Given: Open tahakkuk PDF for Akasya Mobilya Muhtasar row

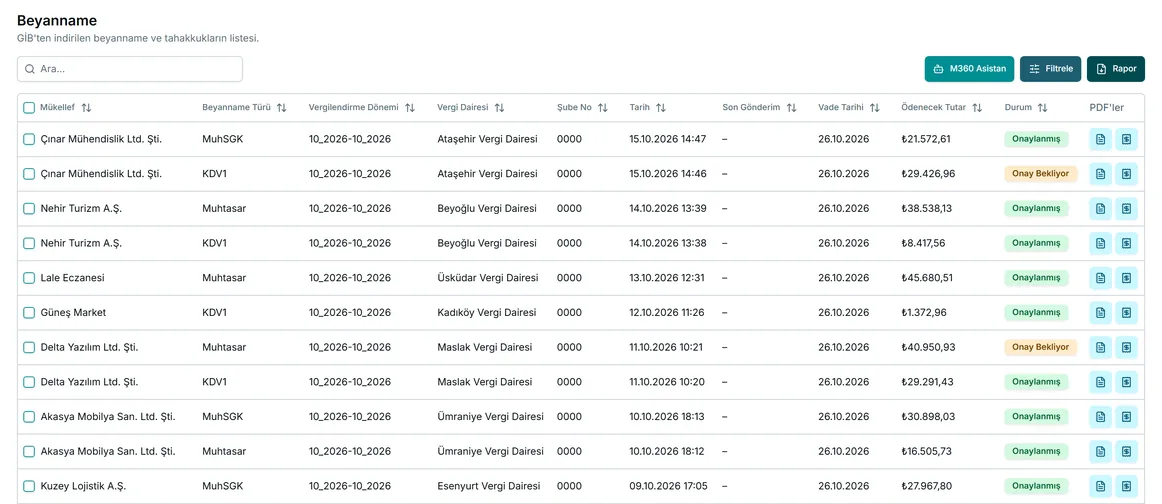Looking at the screenshot, I should [1126, 451].
